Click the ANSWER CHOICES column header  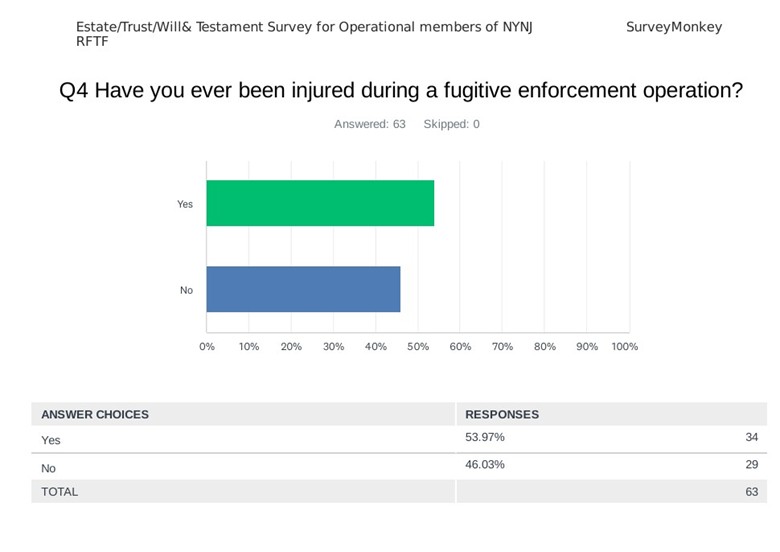(95, 414)
